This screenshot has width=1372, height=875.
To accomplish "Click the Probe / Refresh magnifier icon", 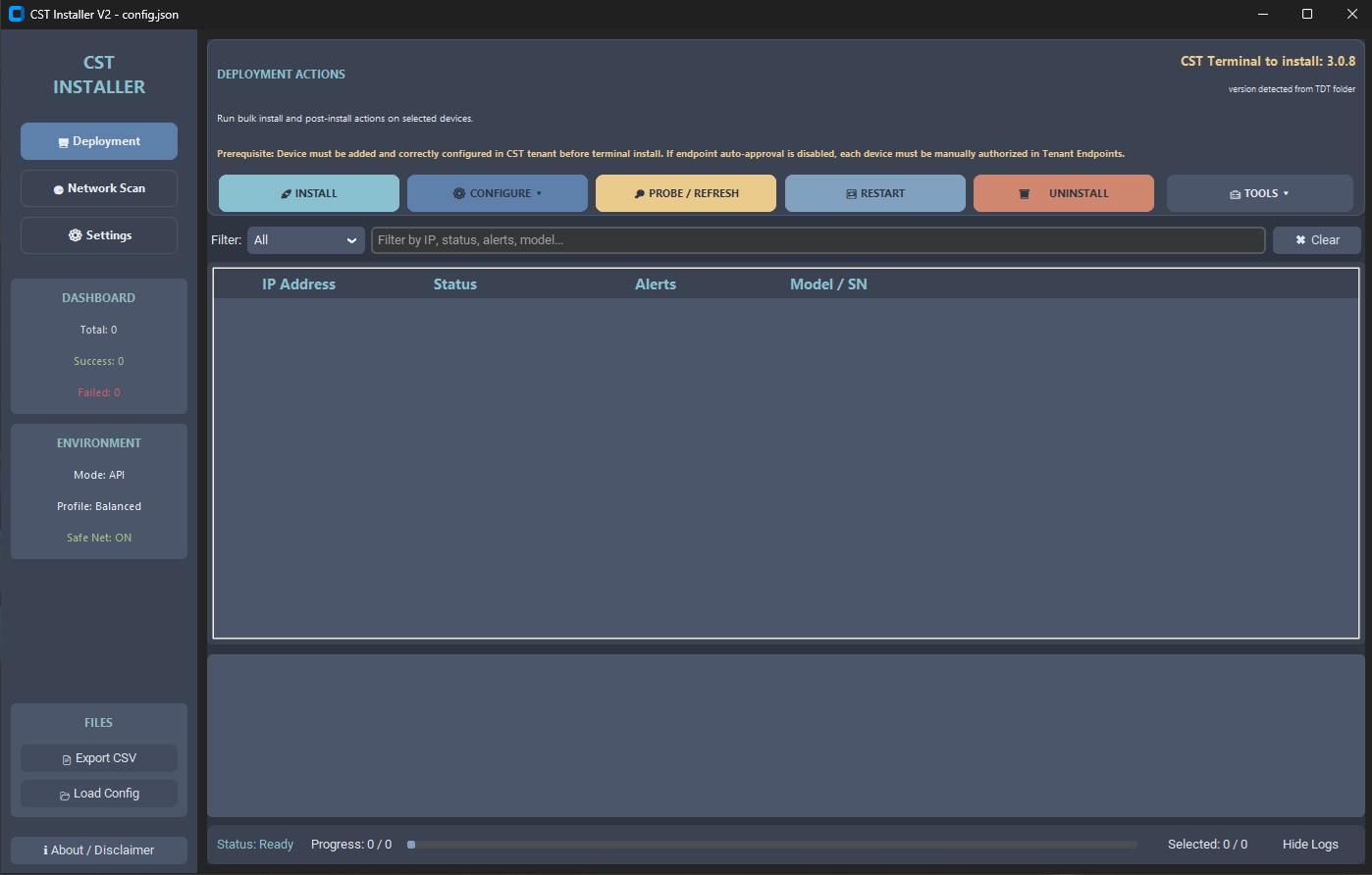I will tap(640, 194).
